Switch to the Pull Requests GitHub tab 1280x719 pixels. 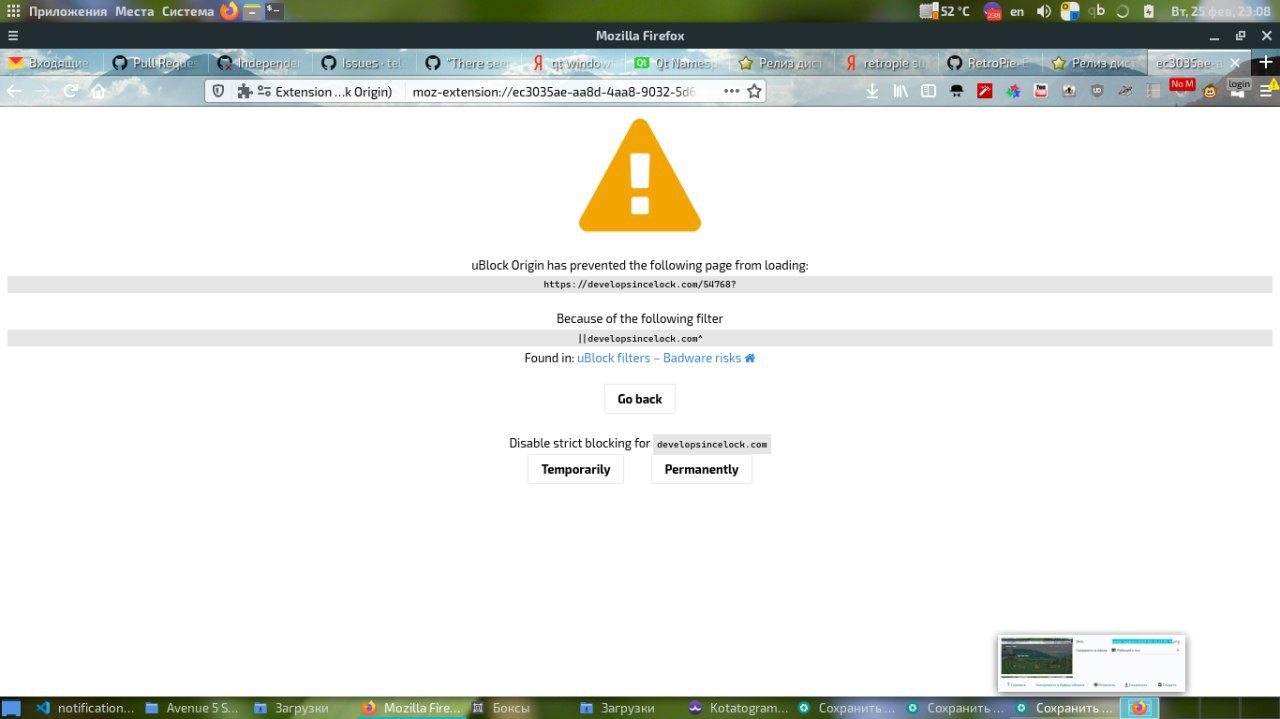[155, 62]
